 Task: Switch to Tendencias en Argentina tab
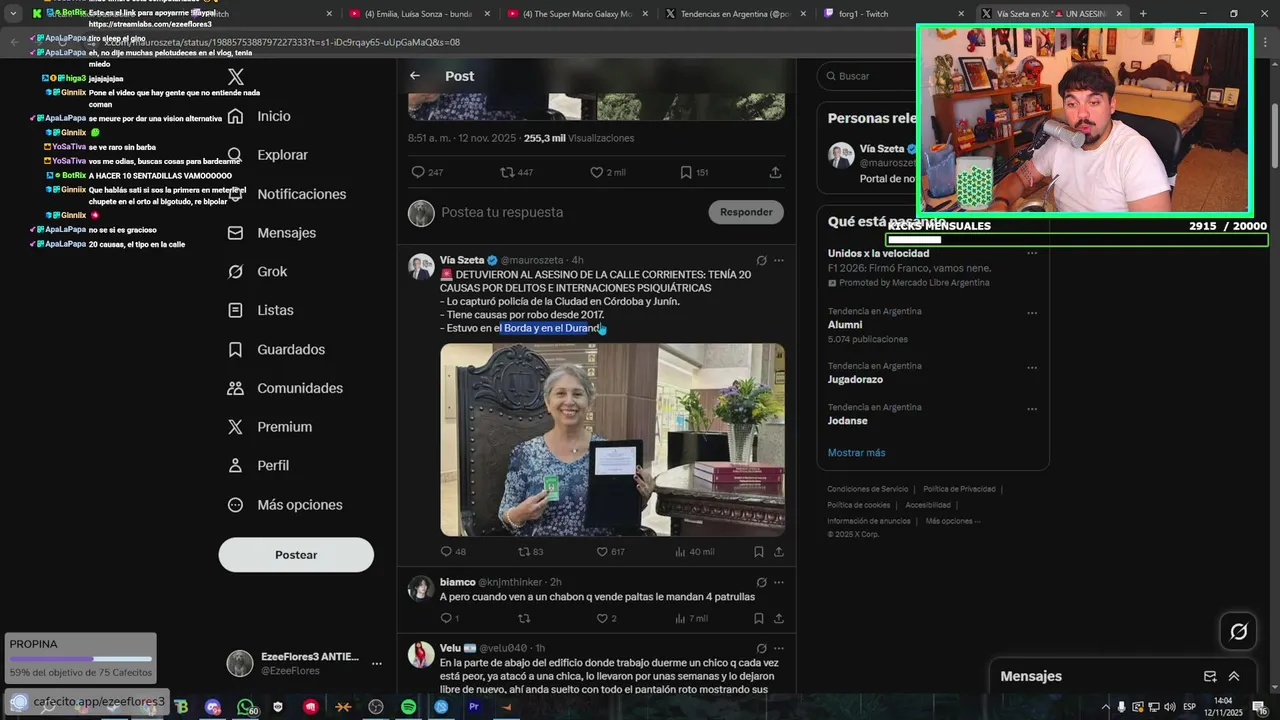pos(734,14)
